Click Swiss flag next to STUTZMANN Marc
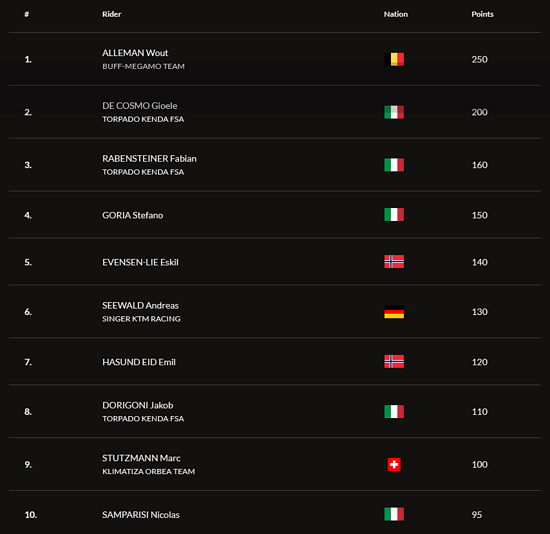The image size is (550, 534). click(394, 465)
